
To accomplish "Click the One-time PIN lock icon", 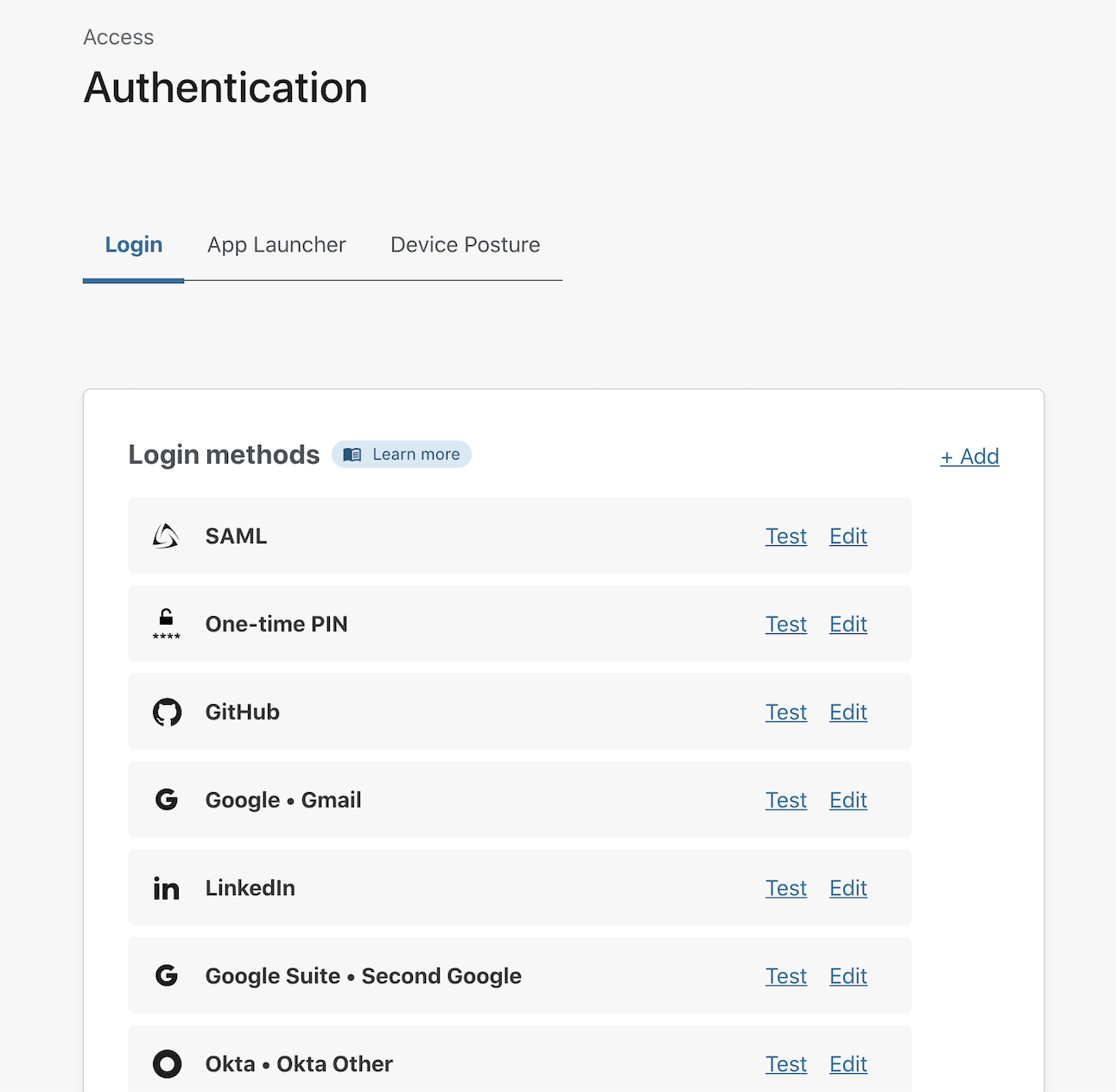I will coord(166,624).
